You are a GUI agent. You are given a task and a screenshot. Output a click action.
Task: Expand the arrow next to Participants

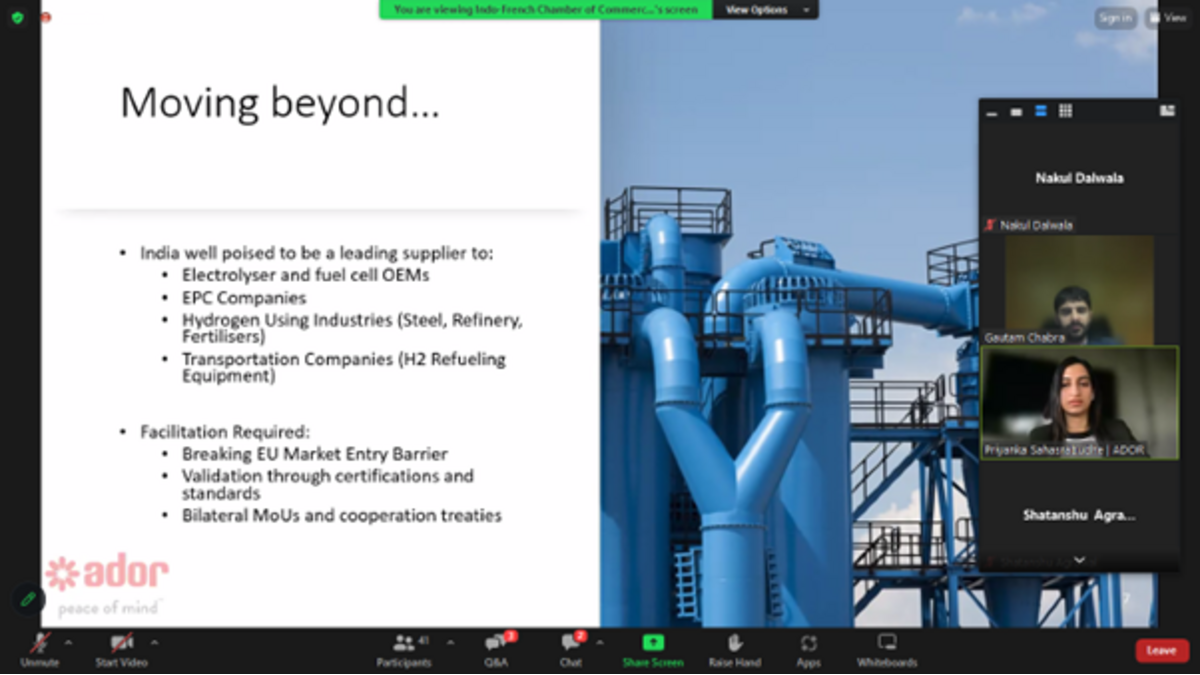click(x=449, y=642)
